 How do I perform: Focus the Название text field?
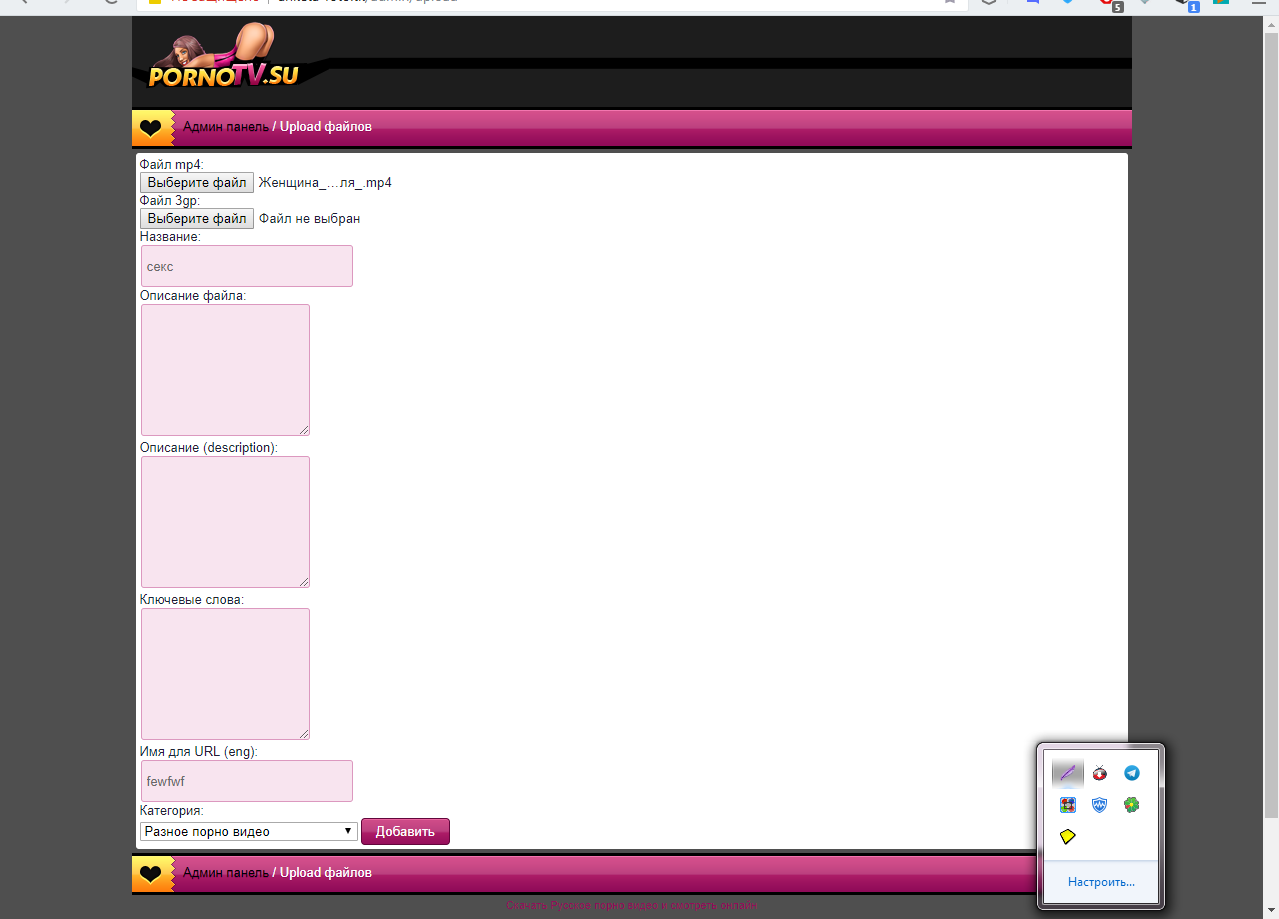click(247, 266)
